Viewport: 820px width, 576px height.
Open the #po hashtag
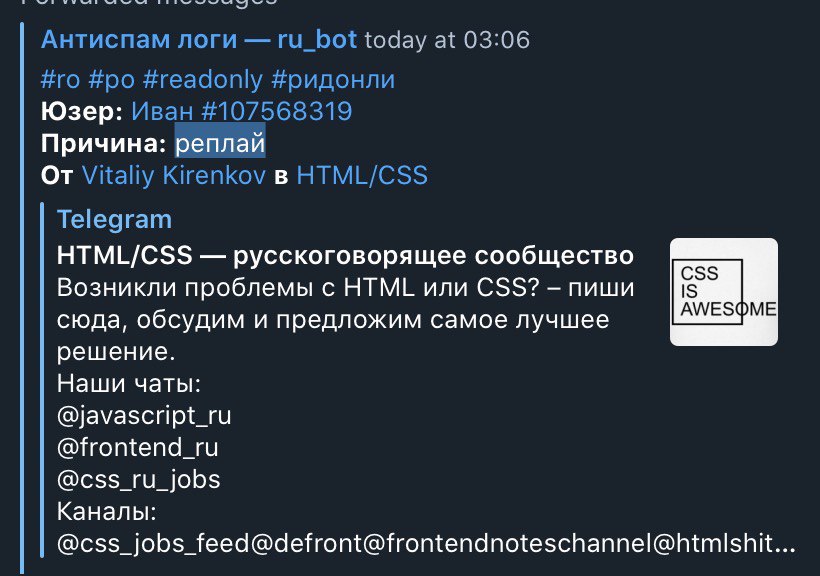[x=112, y=80]
